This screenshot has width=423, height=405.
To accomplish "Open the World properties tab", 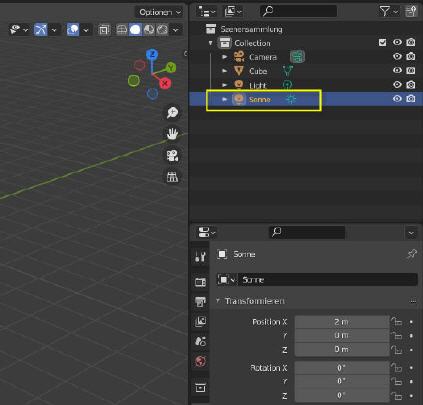I will [200, 361].
